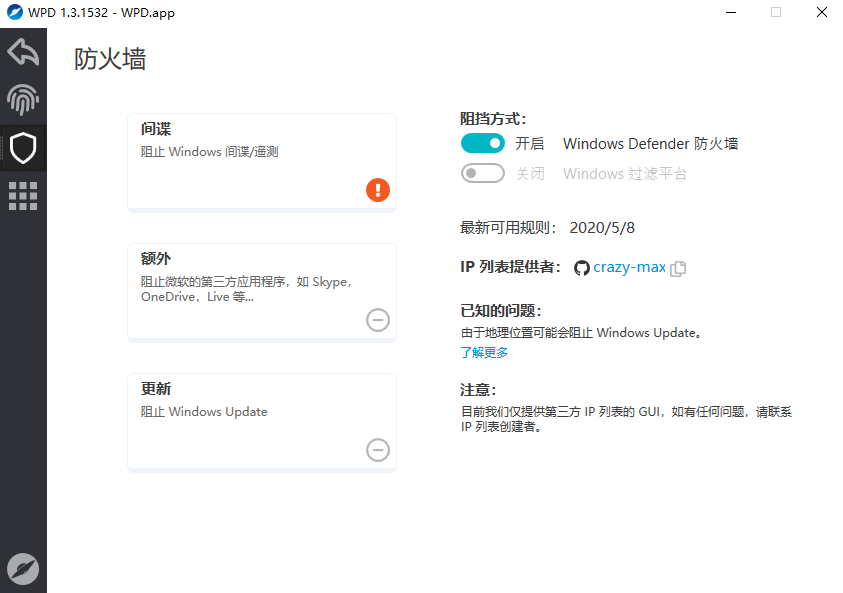Click the 注意 heading
The height and width of the screenshot is (593, 843).
[x=478, y=390]
